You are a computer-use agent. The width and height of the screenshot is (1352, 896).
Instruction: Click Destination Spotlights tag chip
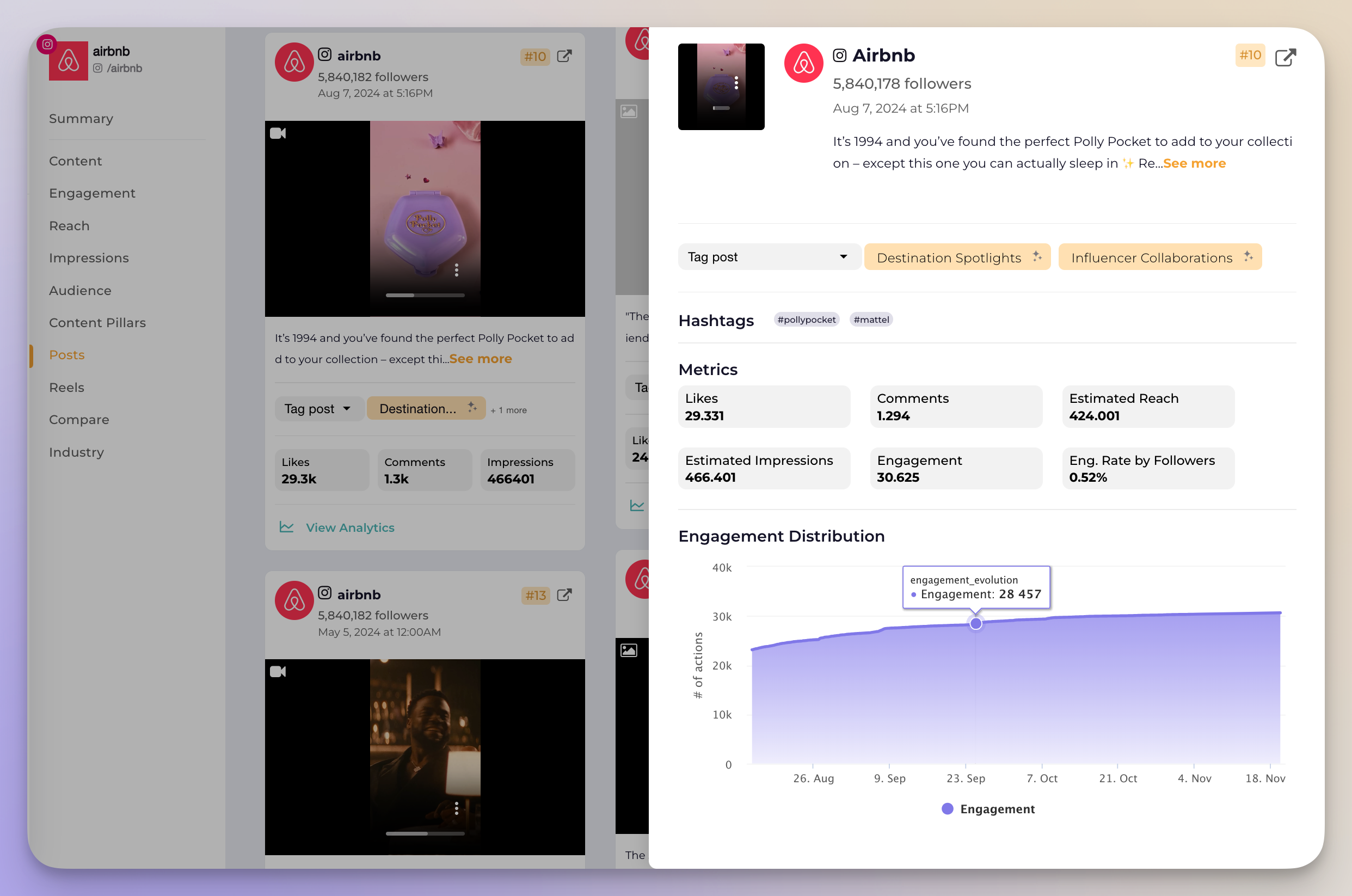[x=957, y=256]
